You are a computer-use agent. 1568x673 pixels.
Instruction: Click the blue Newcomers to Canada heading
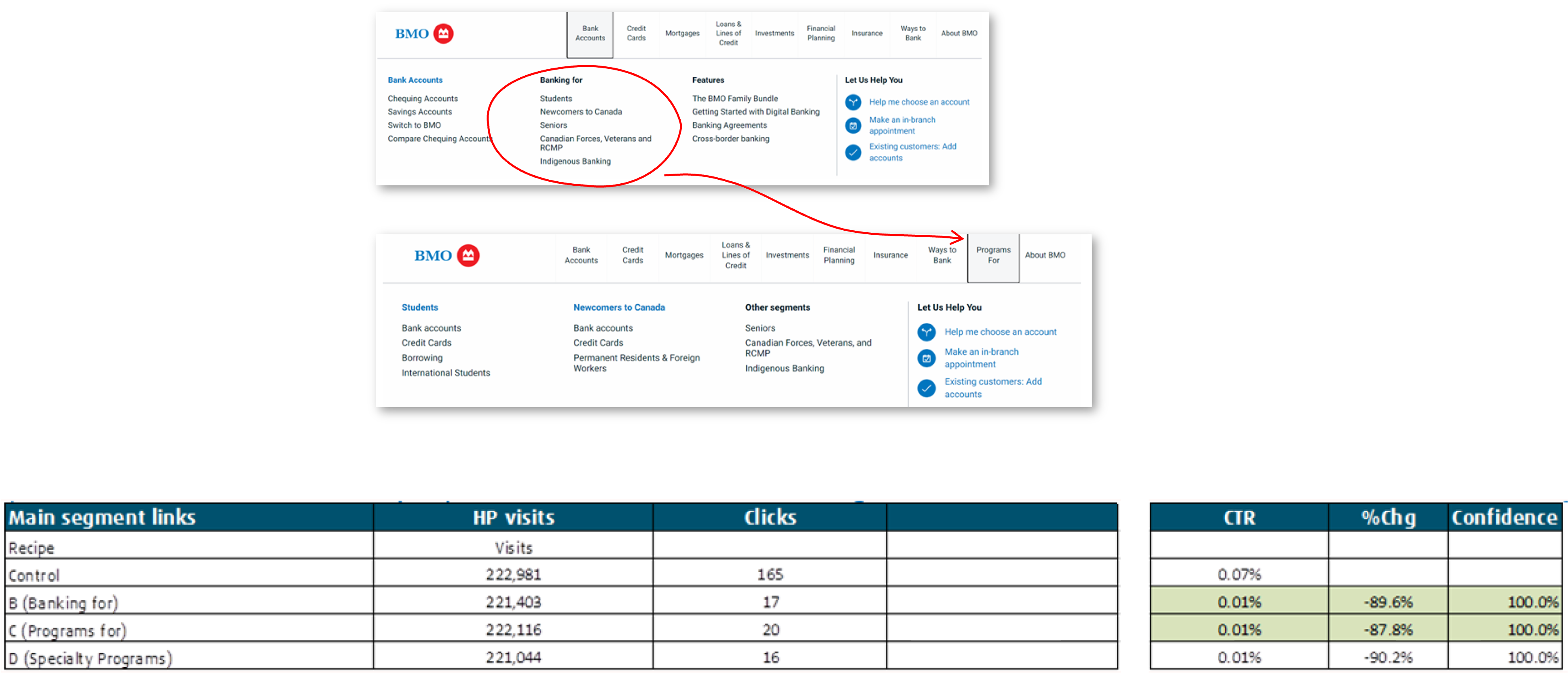(619, 308)
